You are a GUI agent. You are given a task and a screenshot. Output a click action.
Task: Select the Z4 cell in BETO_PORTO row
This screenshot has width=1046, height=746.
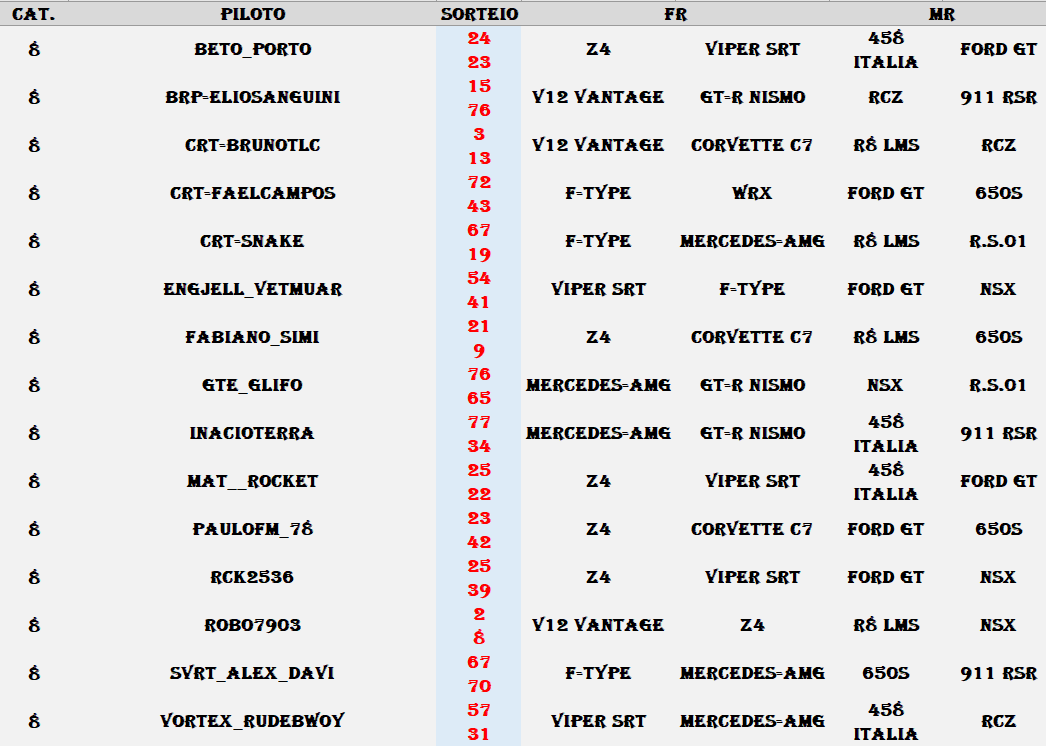click(x=598, y=49)
